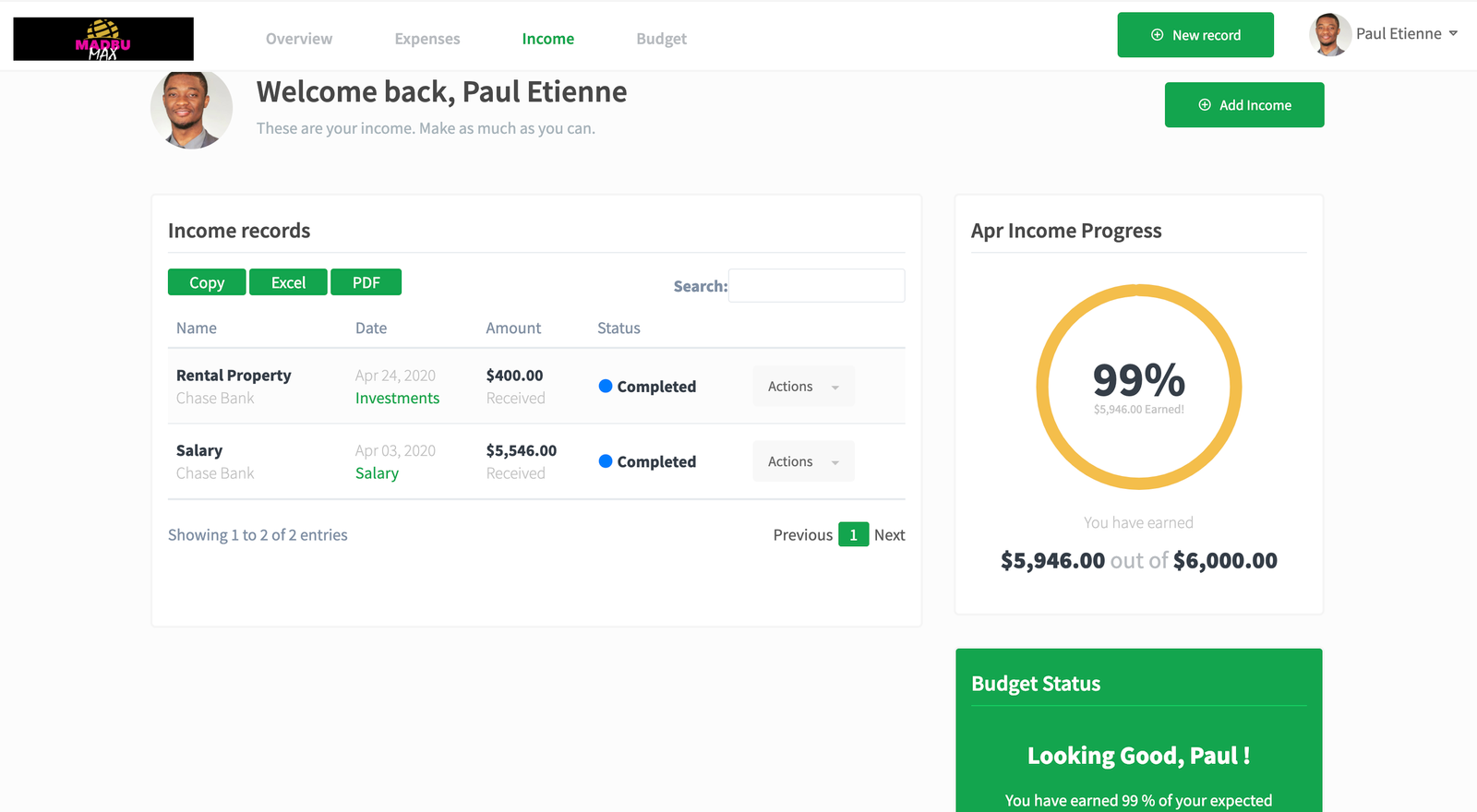
Task: Click the Investments category link
Action: click(398, 399)
